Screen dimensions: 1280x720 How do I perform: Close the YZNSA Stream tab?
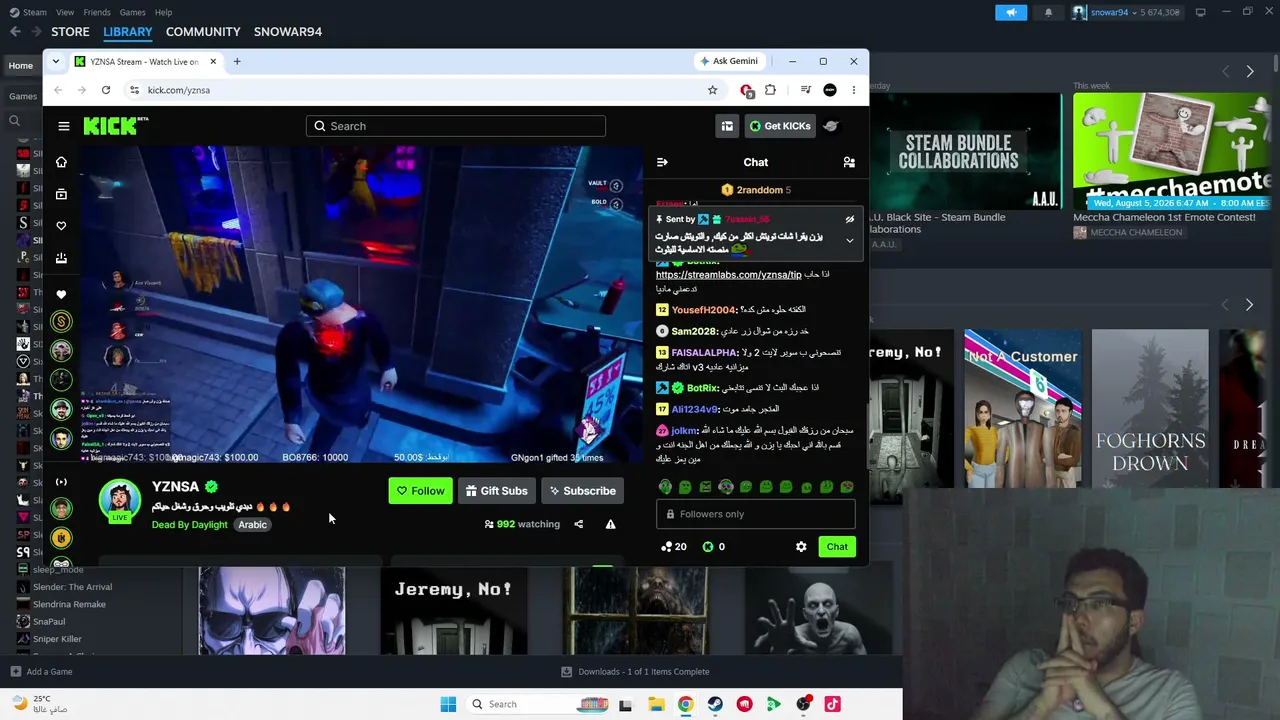213,62
